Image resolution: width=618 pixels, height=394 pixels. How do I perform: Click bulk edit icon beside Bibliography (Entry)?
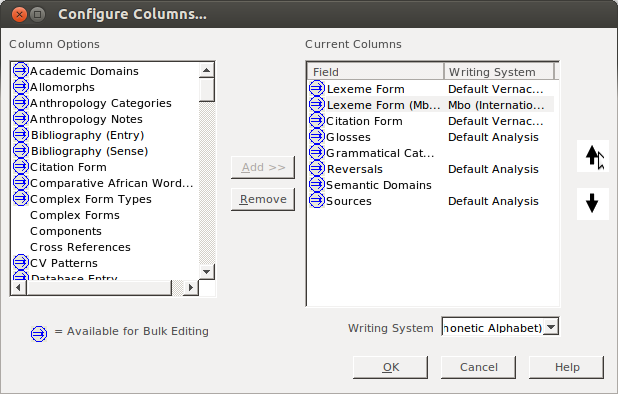pyautogui.click(x=20, y=134)
